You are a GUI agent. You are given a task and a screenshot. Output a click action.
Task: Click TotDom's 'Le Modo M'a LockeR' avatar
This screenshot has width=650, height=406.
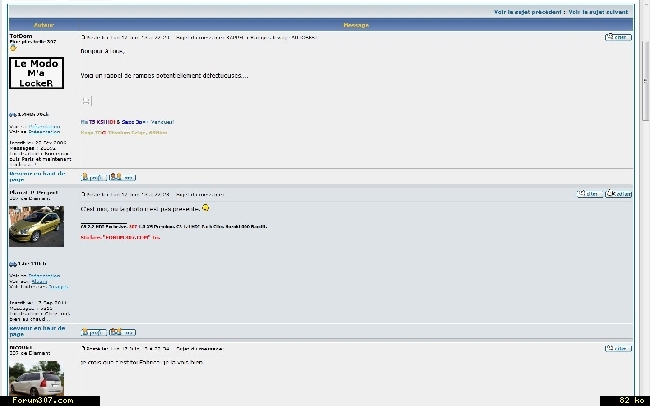[37, 70]
